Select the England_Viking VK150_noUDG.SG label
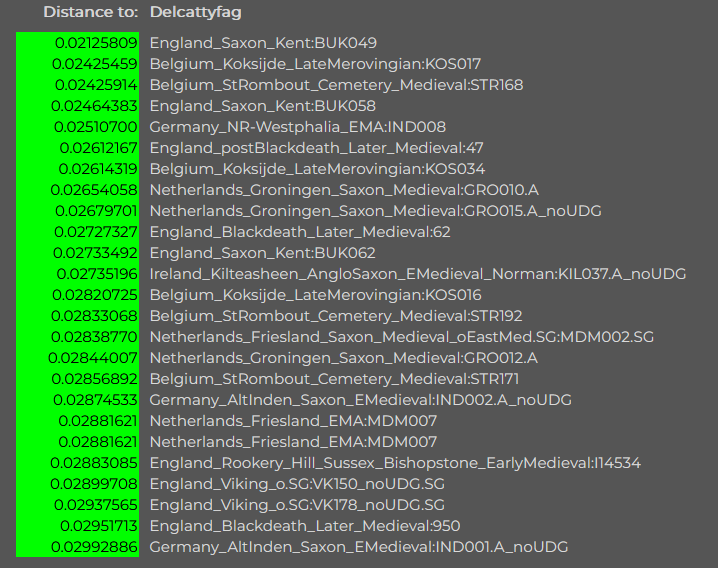 pyautogui.click(x=297, y=484)
